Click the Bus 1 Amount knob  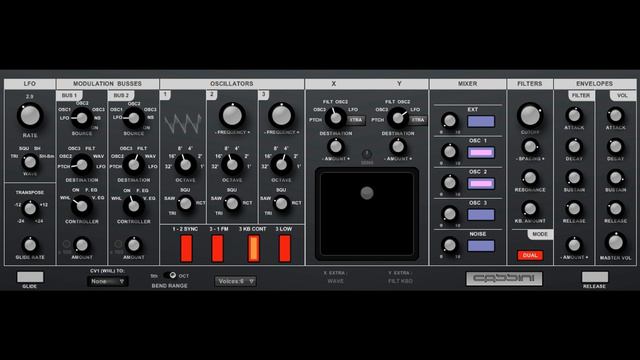point(82,245)
